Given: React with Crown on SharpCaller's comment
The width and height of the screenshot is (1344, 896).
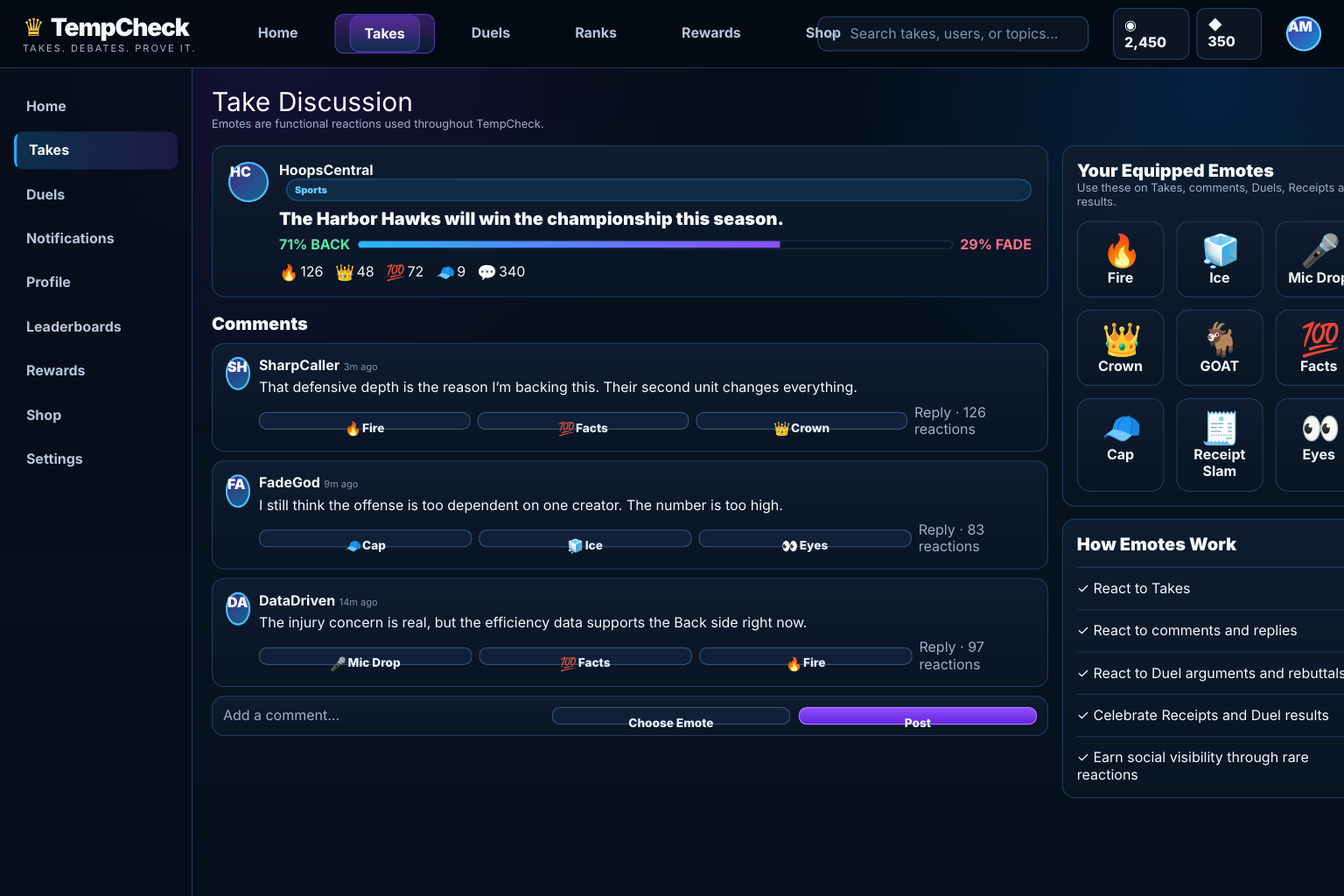Looking at the screenshot, I should (801, 422).
